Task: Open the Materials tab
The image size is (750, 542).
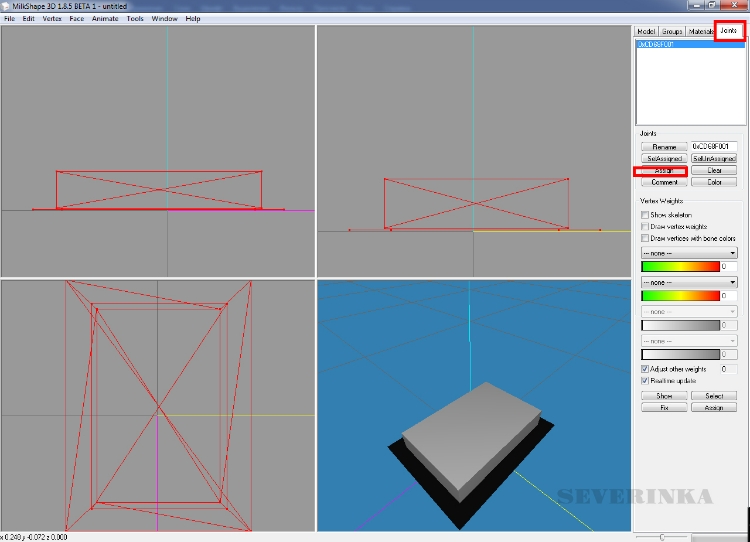Action: click(x=701, y=32)
